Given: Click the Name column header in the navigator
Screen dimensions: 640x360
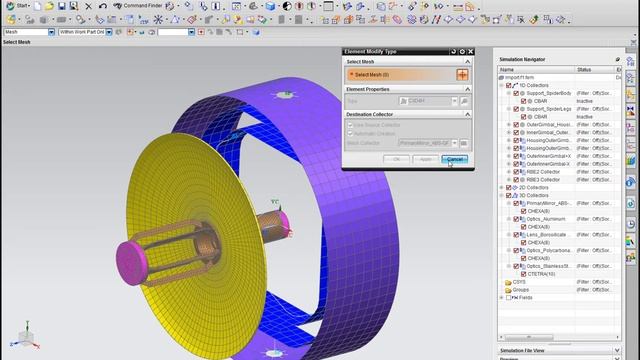Looking at the screenshot, I should (x=536, y=70).
